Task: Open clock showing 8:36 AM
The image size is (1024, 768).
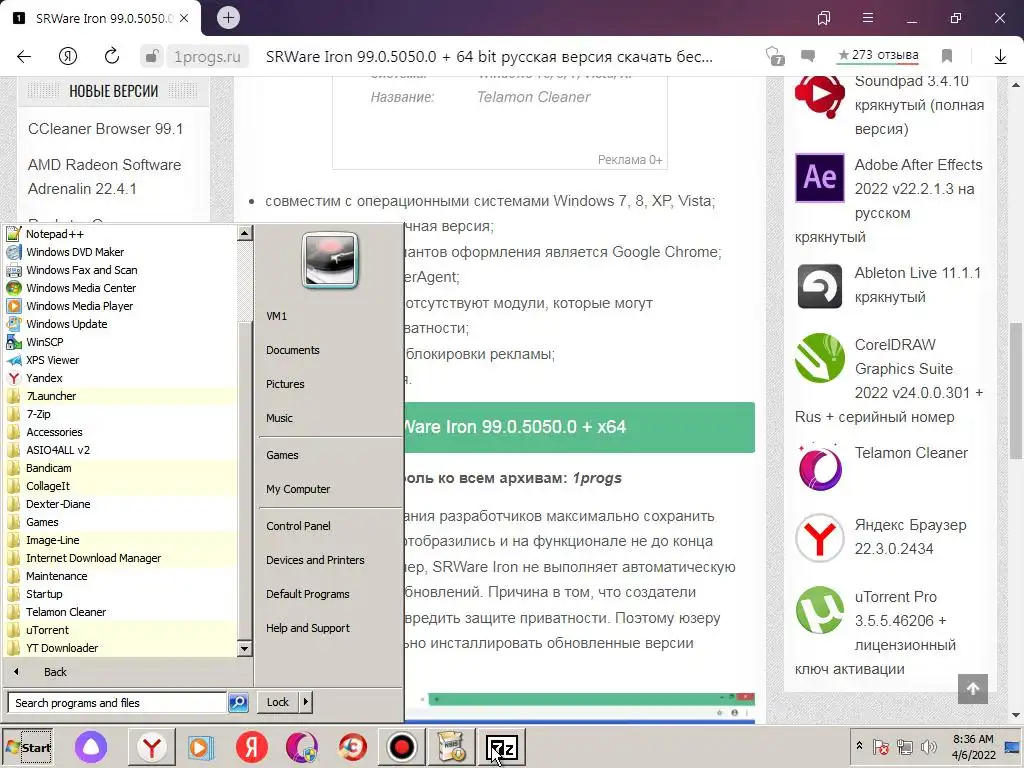Action: click(973, 739)
